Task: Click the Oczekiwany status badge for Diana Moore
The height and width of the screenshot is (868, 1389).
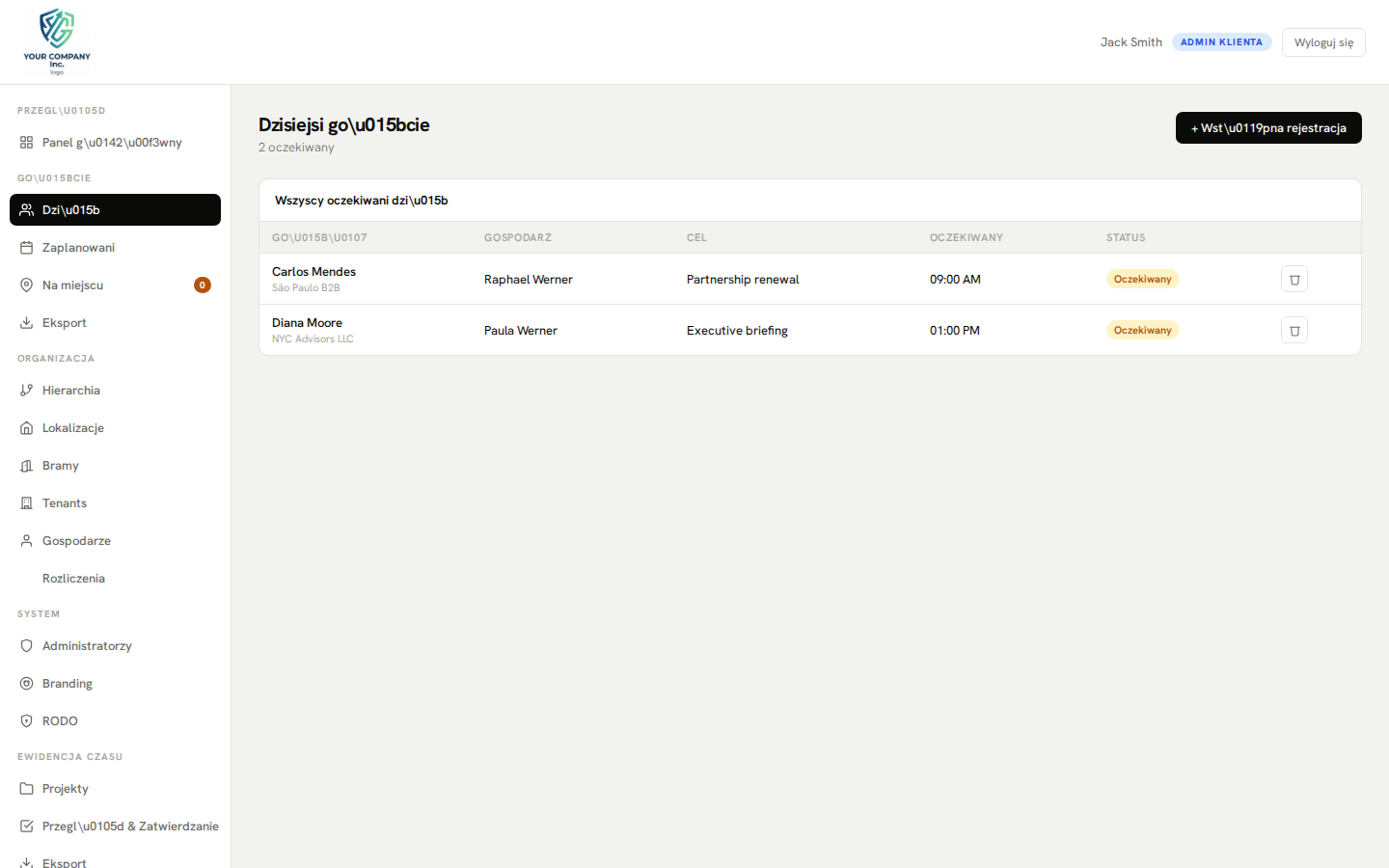Action: [1143, 329]
